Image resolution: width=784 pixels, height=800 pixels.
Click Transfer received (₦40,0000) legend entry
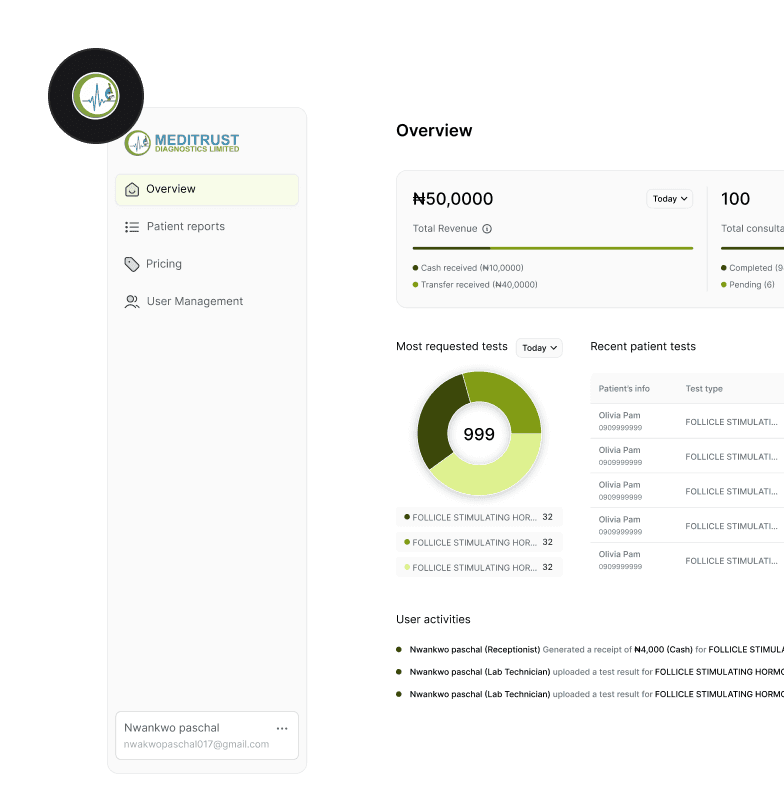pos(475,285)
